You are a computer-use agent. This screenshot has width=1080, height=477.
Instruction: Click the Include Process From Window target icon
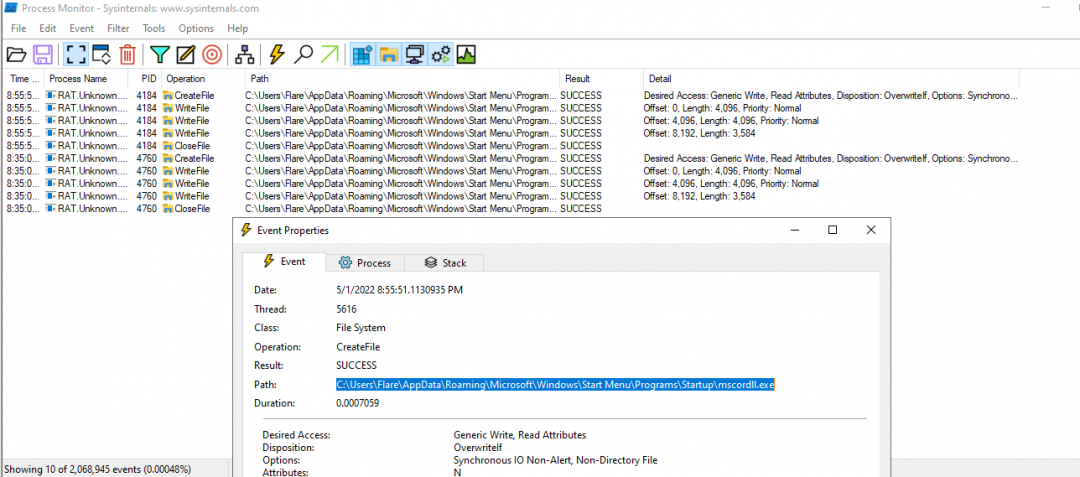coord(212,54)
